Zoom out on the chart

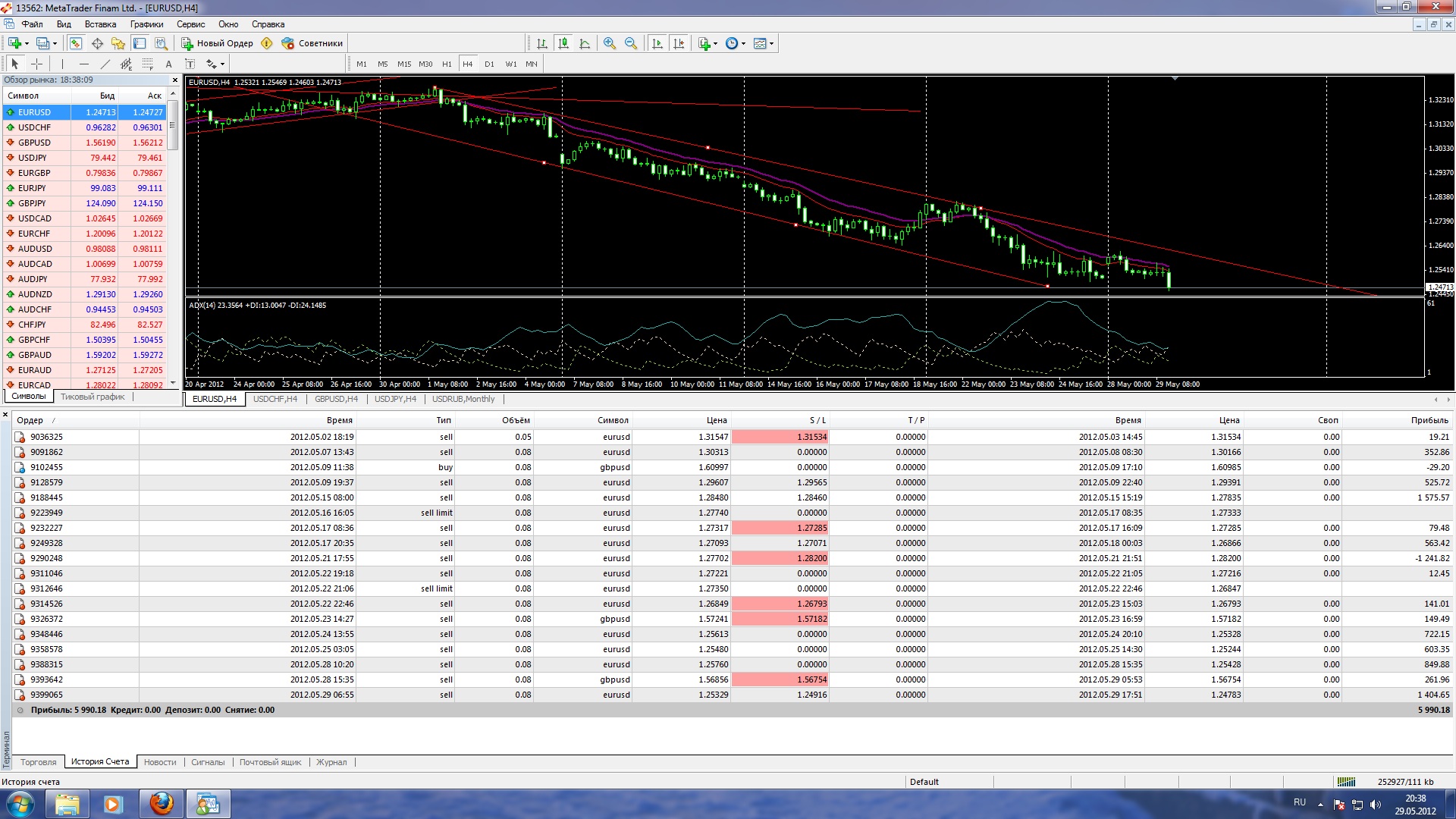[631, 43]
